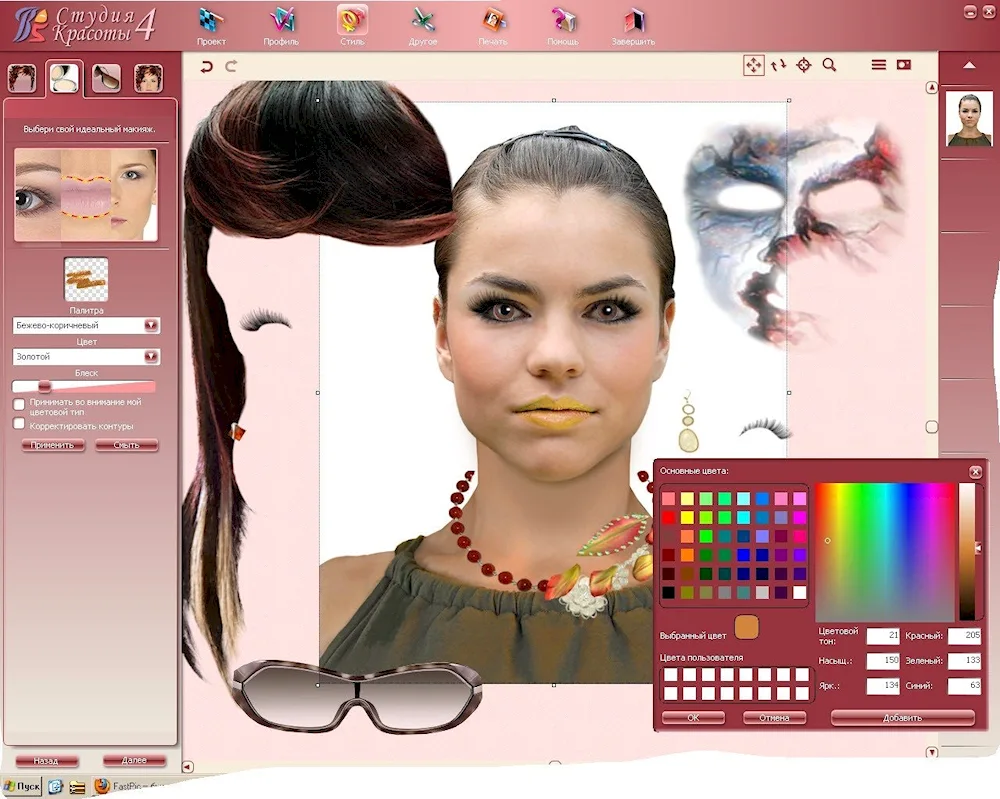Viewport: 1000px width, 799px height.
Task: Click the Блеск slider handle
Action: click(44, 386)
